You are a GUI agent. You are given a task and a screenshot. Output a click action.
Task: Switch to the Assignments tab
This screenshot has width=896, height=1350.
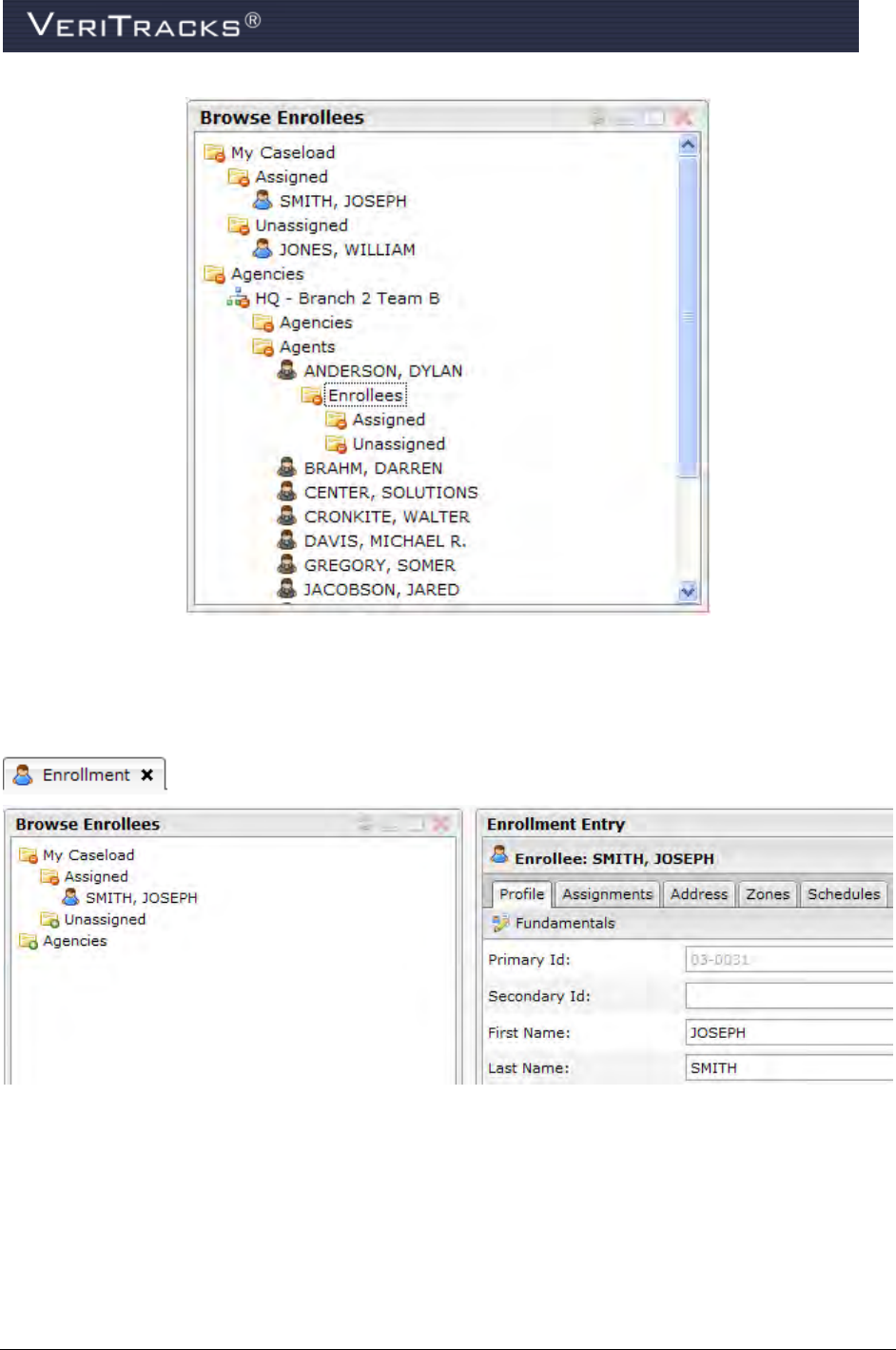coord(607,894)
